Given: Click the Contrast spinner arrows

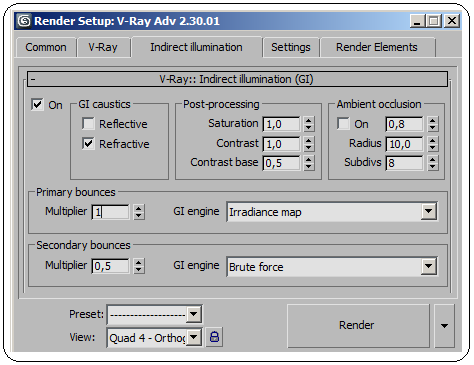Looking at the screenshot, I should [x=309, y=144].
